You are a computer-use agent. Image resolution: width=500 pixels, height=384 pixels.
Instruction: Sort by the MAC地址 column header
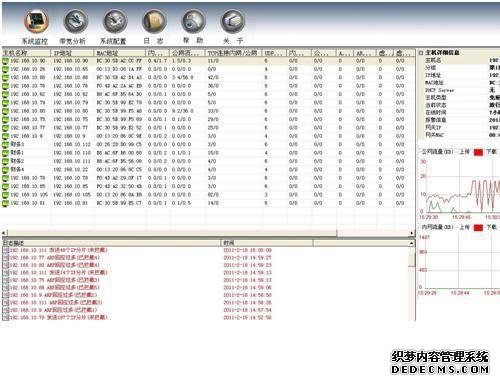120,53
